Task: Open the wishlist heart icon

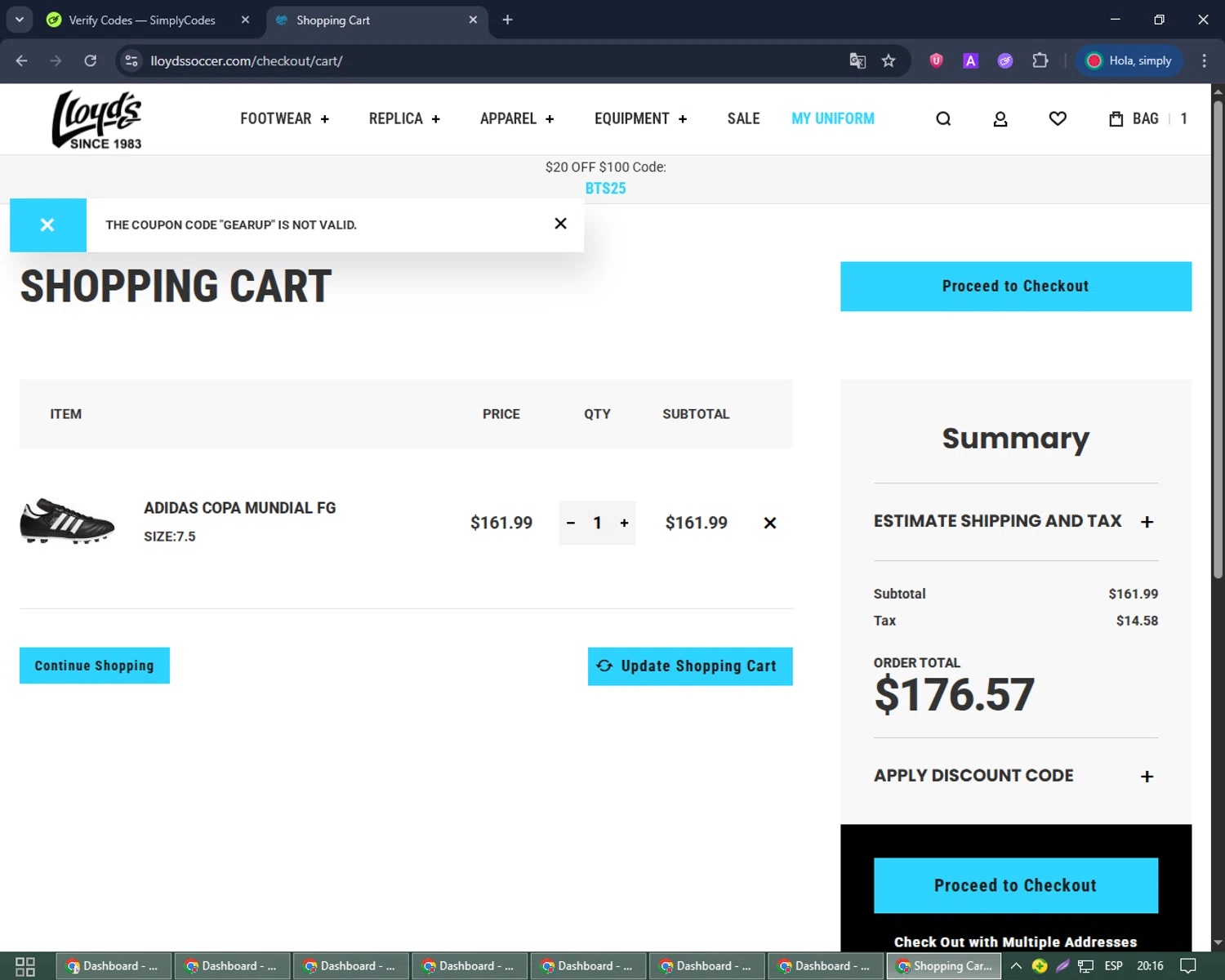Action: (x=1058, y=119)
